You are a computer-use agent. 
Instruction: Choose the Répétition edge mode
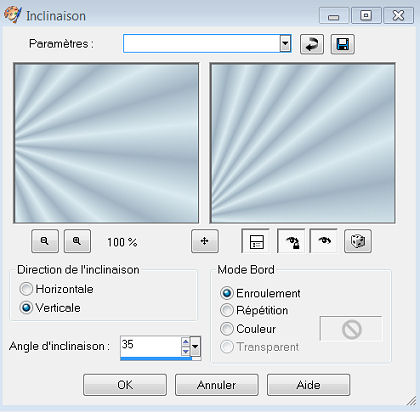coord(227,310)
